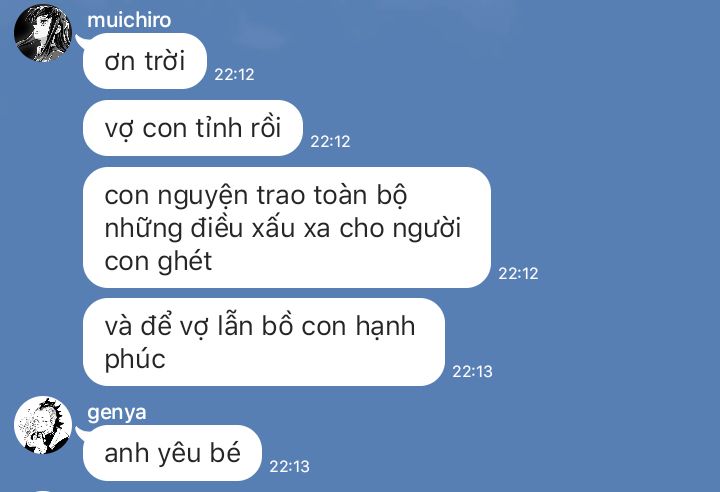This screenshot has width=720, height=492.
Task: Click the 22:12 timestamp beside "ơn trời"
Action: 234,74
